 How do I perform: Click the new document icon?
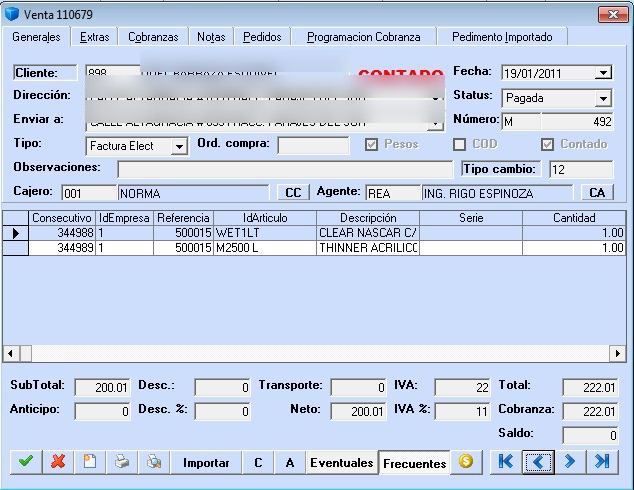(90, 462)
